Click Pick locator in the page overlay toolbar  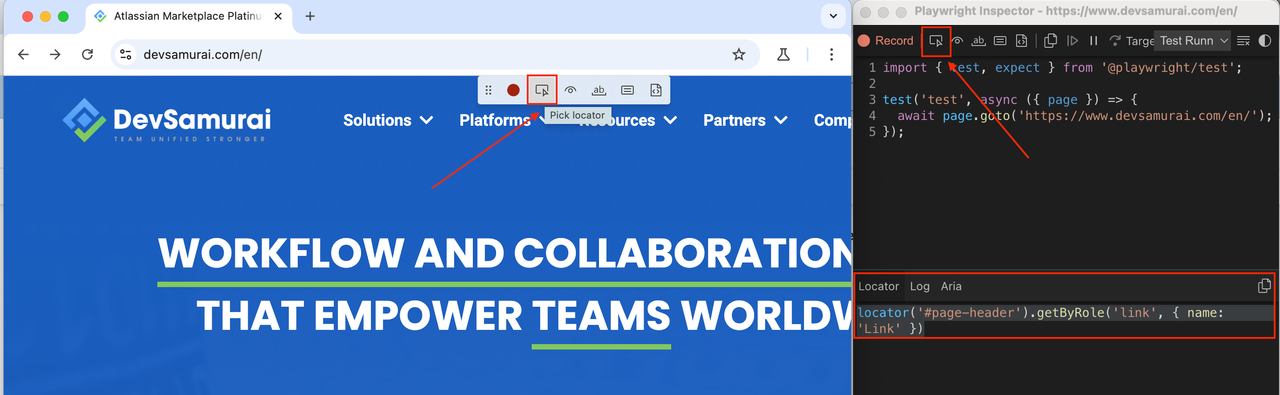[x=542, y=90]
